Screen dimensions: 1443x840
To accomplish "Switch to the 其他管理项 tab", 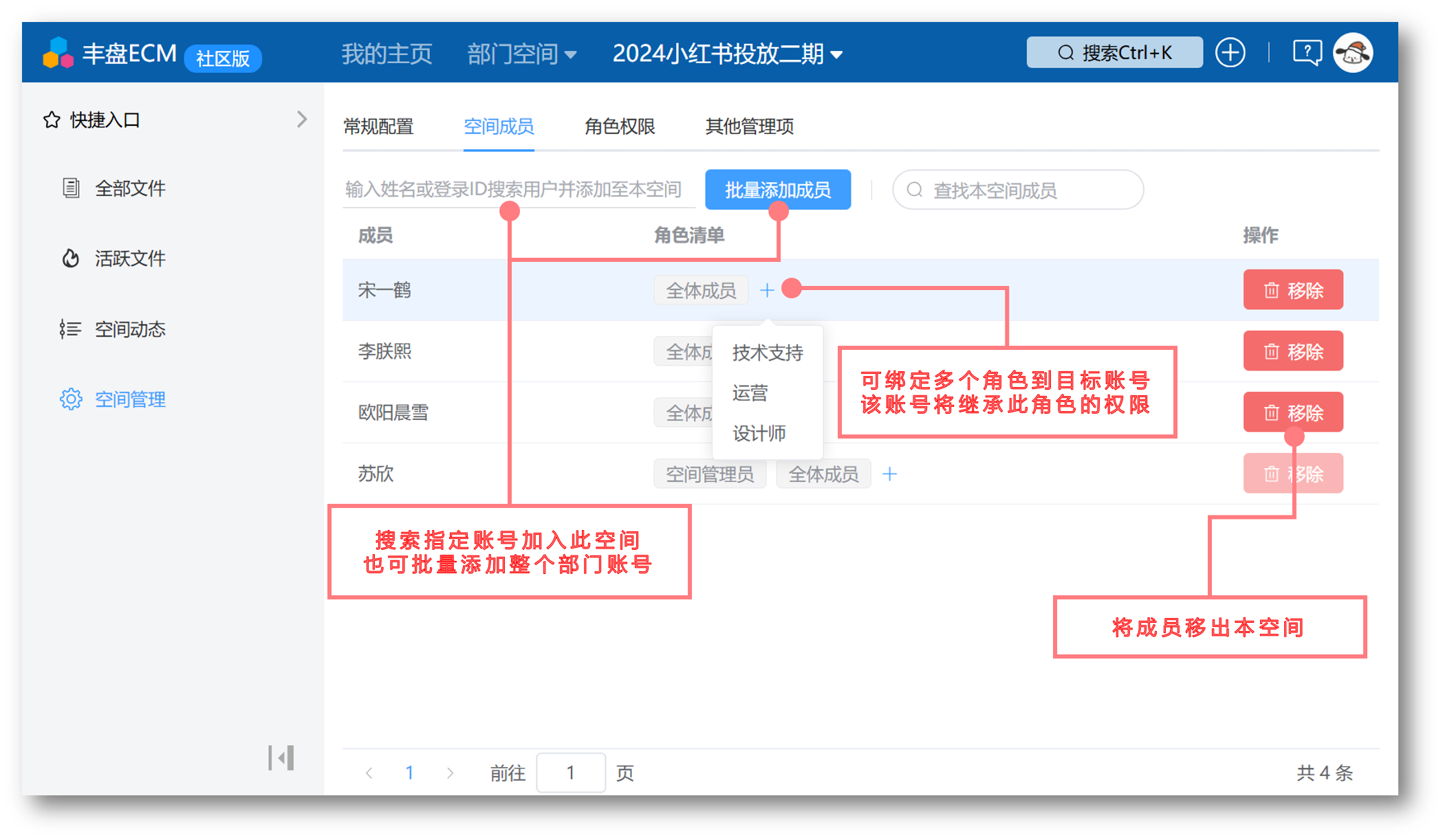I will pyautogui.click(x=750, y=126).
